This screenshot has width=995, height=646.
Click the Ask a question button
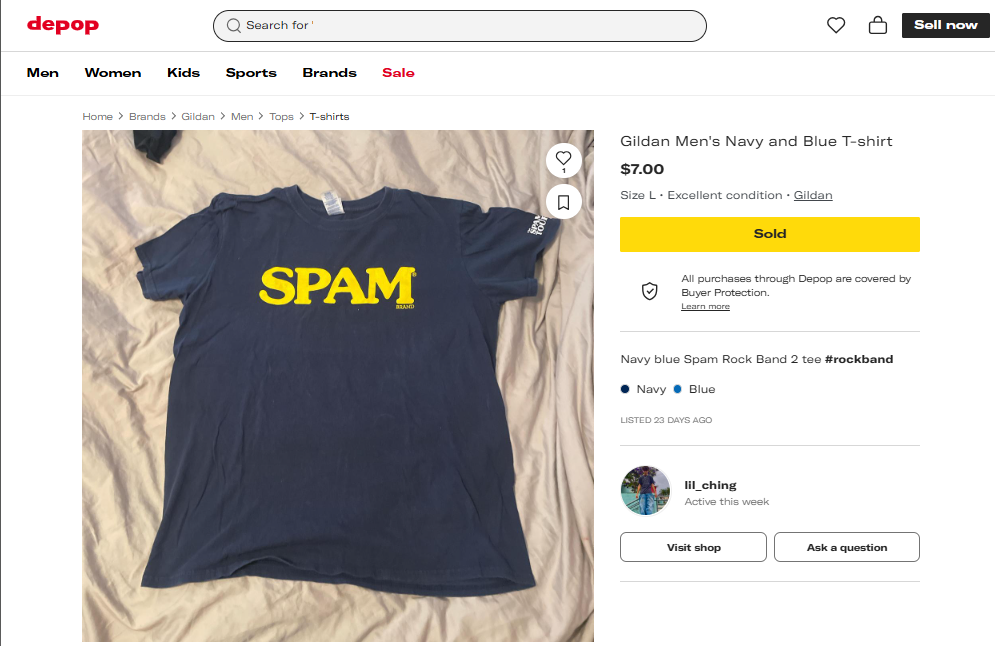(846, 547)
